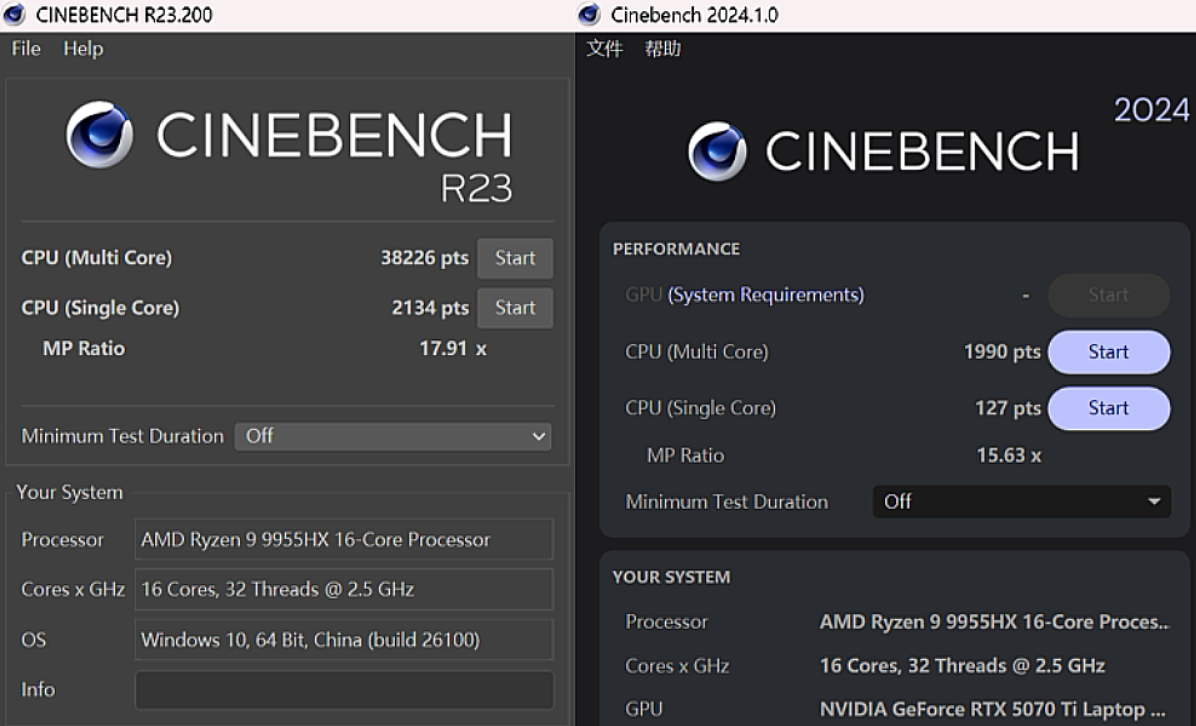Viewport: 1196px width, 726px height.
Task: Open the 帮助 menu in Cinebench 2024
Action: tap(662, 48)
